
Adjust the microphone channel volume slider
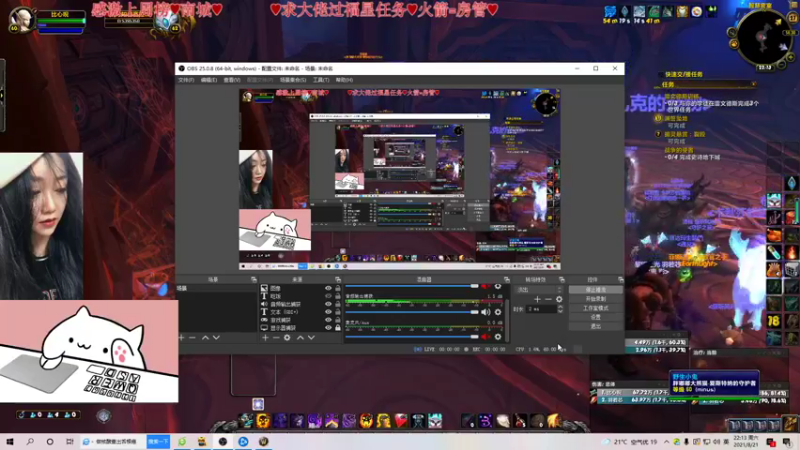coord(412,337)
